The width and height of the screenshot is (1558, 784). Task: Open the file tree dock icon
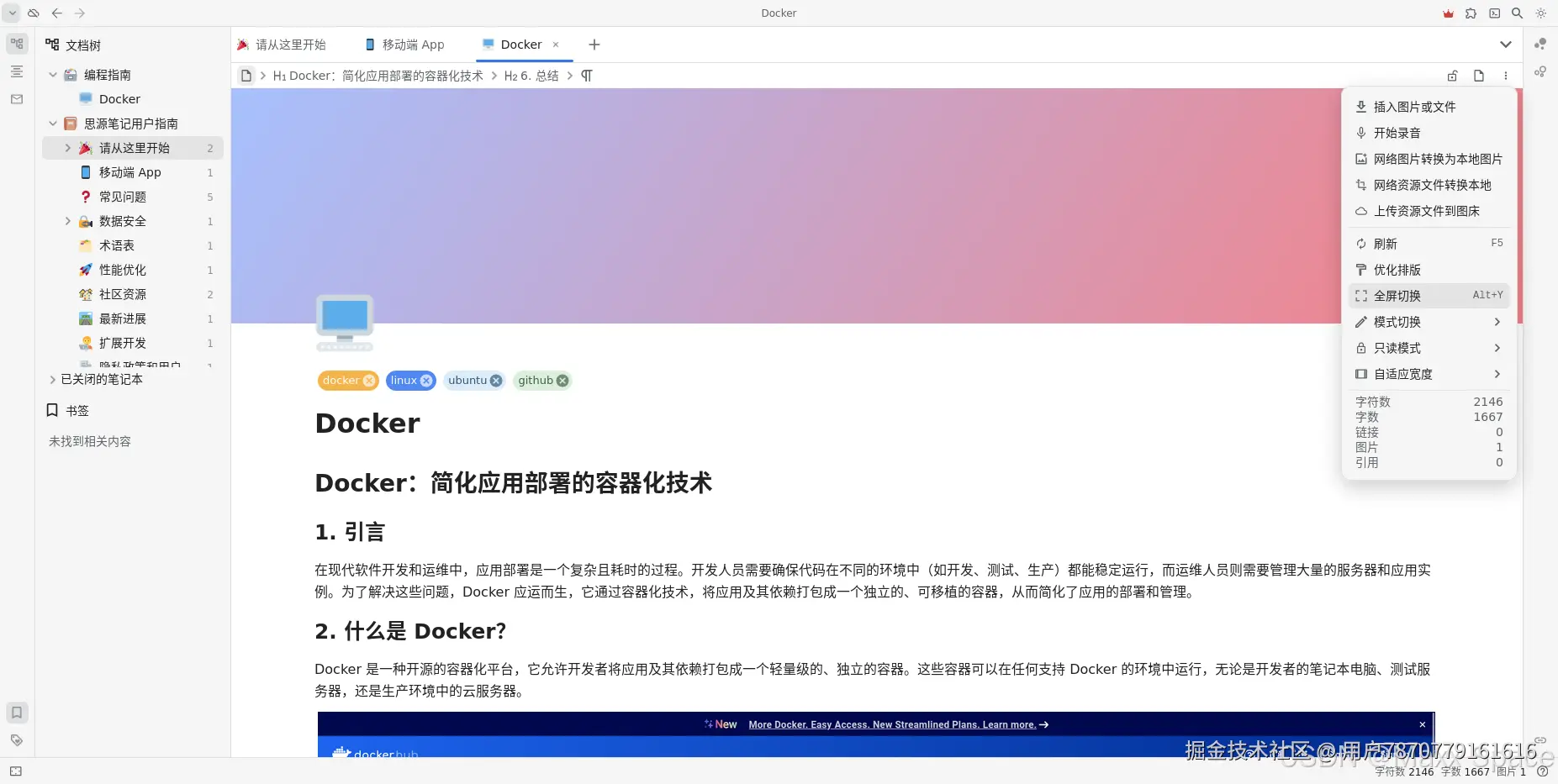pyautogui.click(x=17, y=44)
